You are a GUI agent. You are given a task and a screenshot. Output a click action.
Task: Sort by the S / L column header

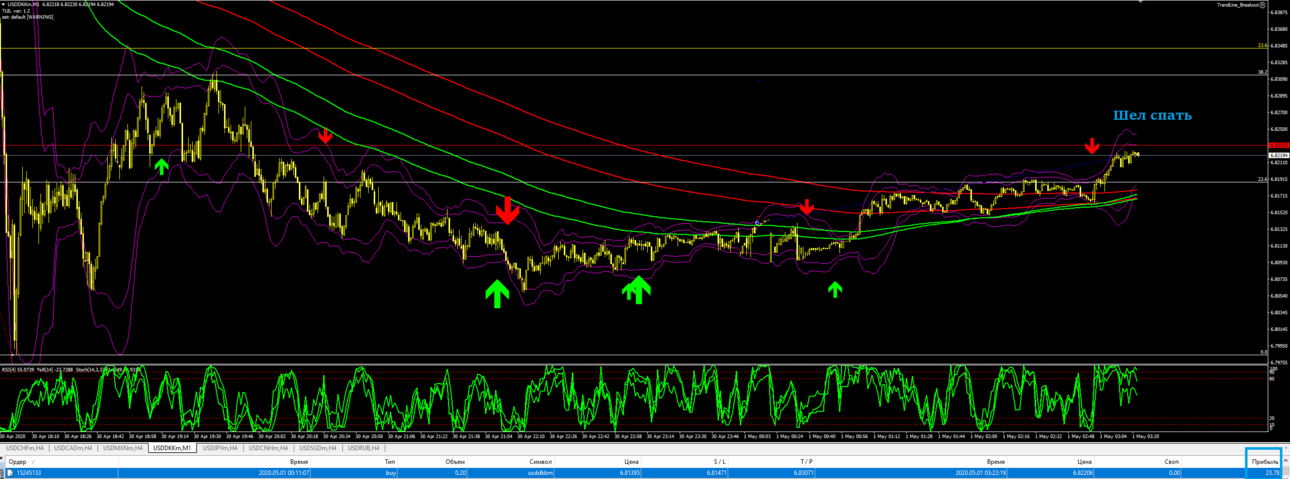(720, 462)
